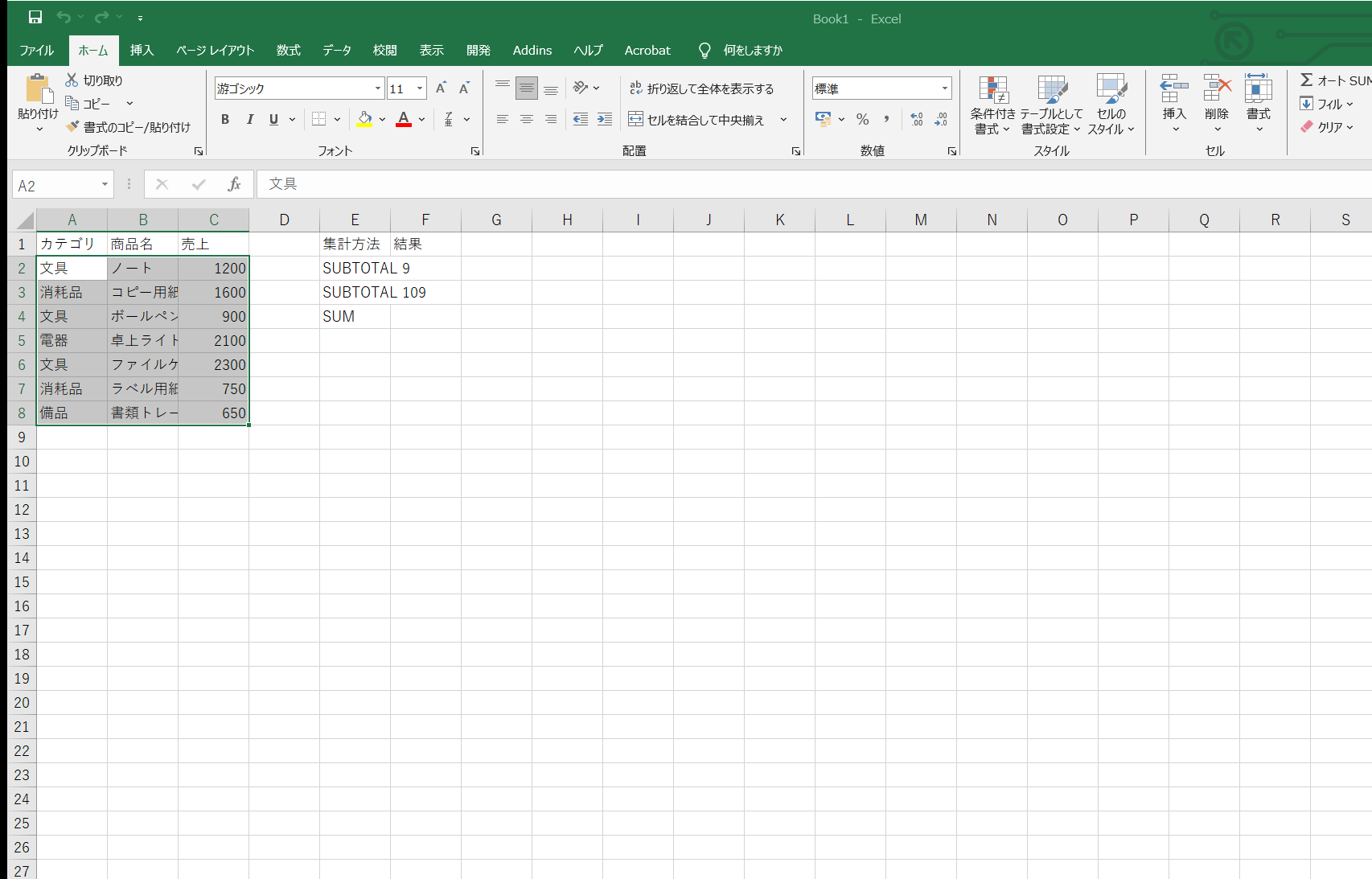1372x879 pixels.
Task: Apply the red font color
Action: tap(404, 119)
